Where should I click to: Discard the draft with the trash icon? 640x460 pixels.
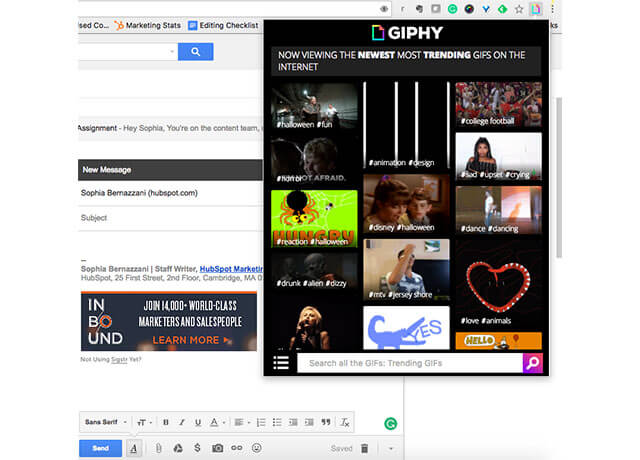(365, 448)
